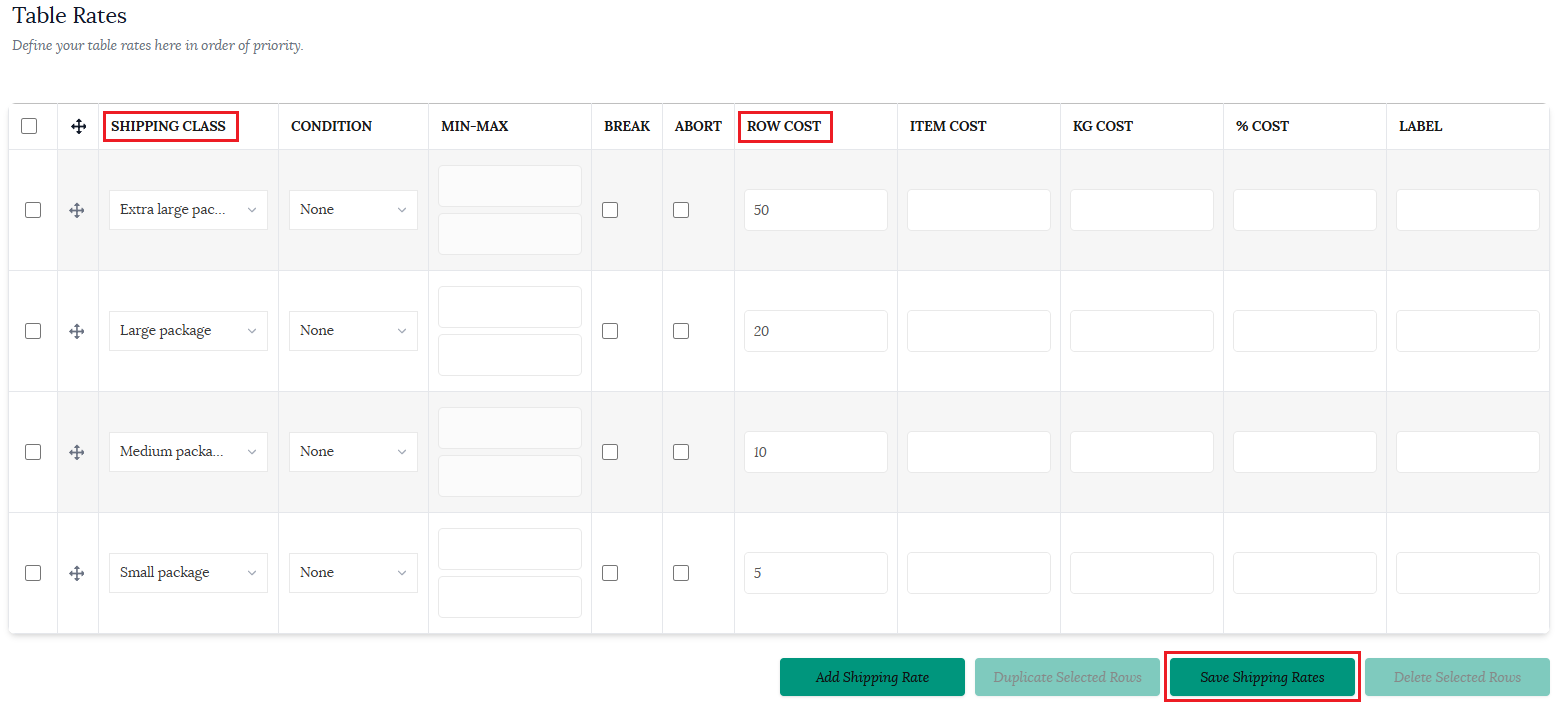Click the % COST column header
Screen dimensions: 1564x706
(x=1262, y=126)
